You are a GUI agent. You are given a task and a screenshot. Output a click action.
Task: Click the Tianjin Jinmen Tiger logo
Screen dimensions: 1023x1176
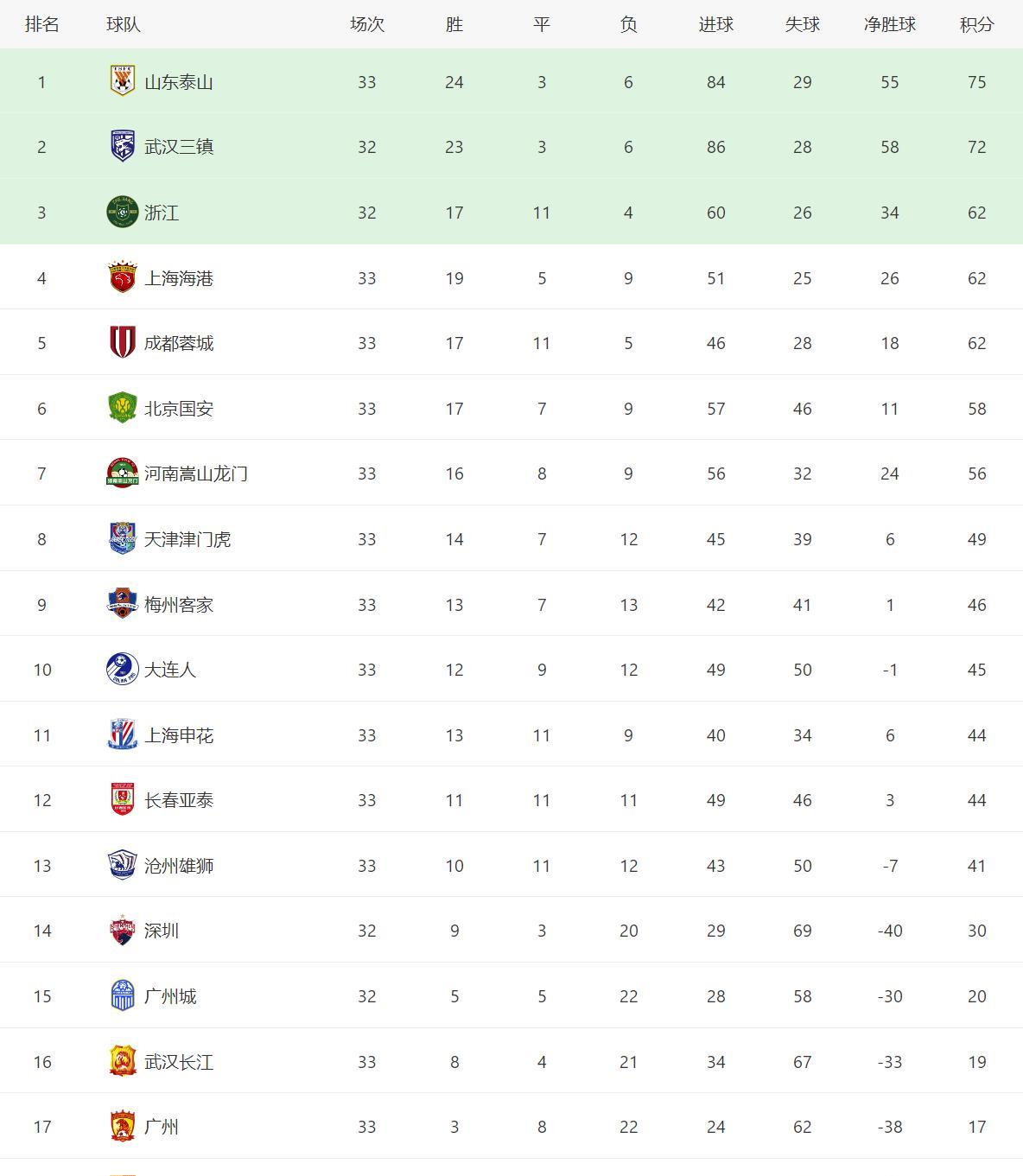point(123,539)
